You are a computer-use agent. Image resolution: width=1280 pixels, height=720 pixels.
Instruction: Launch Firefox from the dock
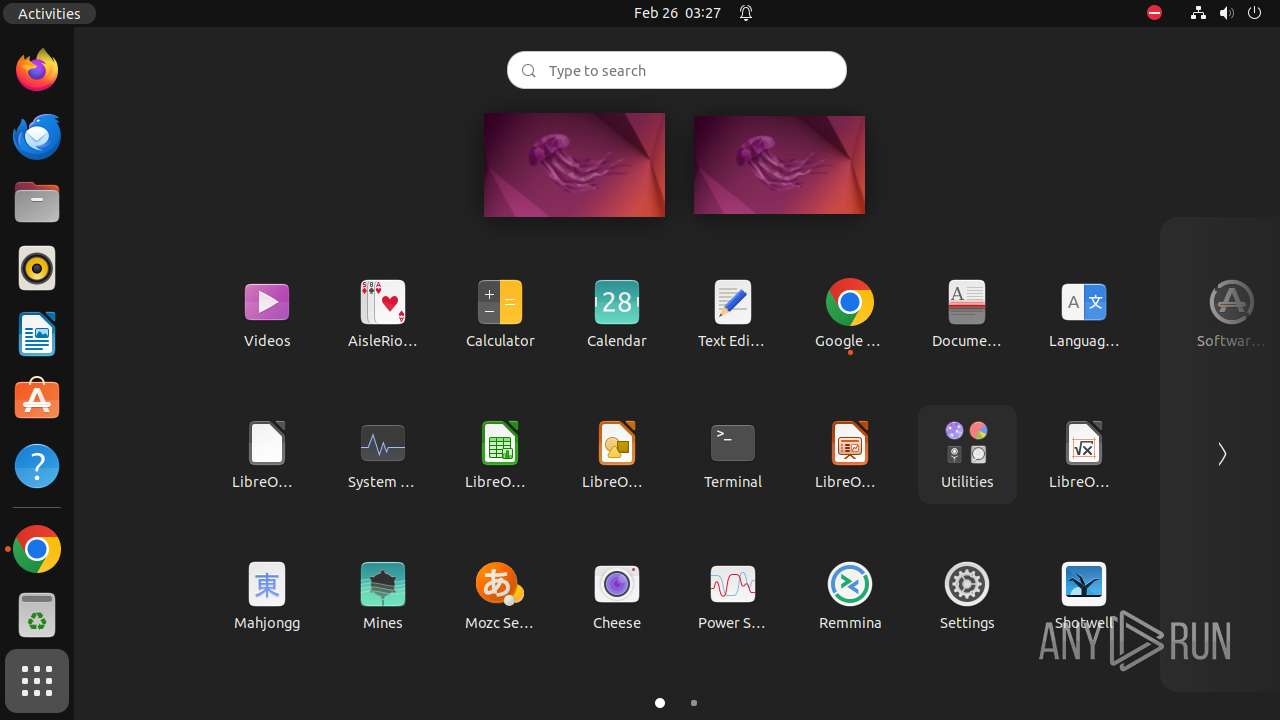pos(37,70)
